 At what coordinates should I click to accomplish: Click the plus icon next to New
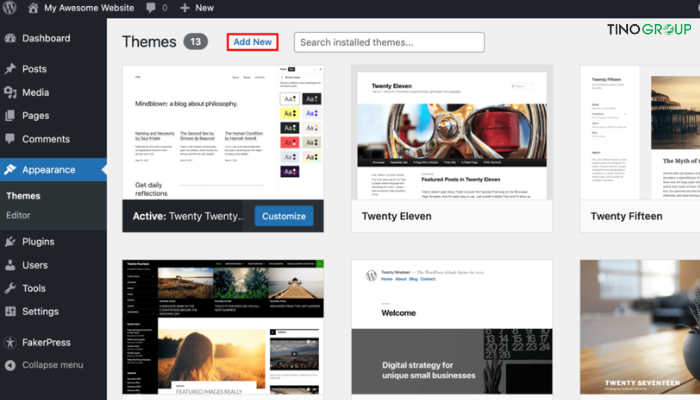click(x=185, y=8)
